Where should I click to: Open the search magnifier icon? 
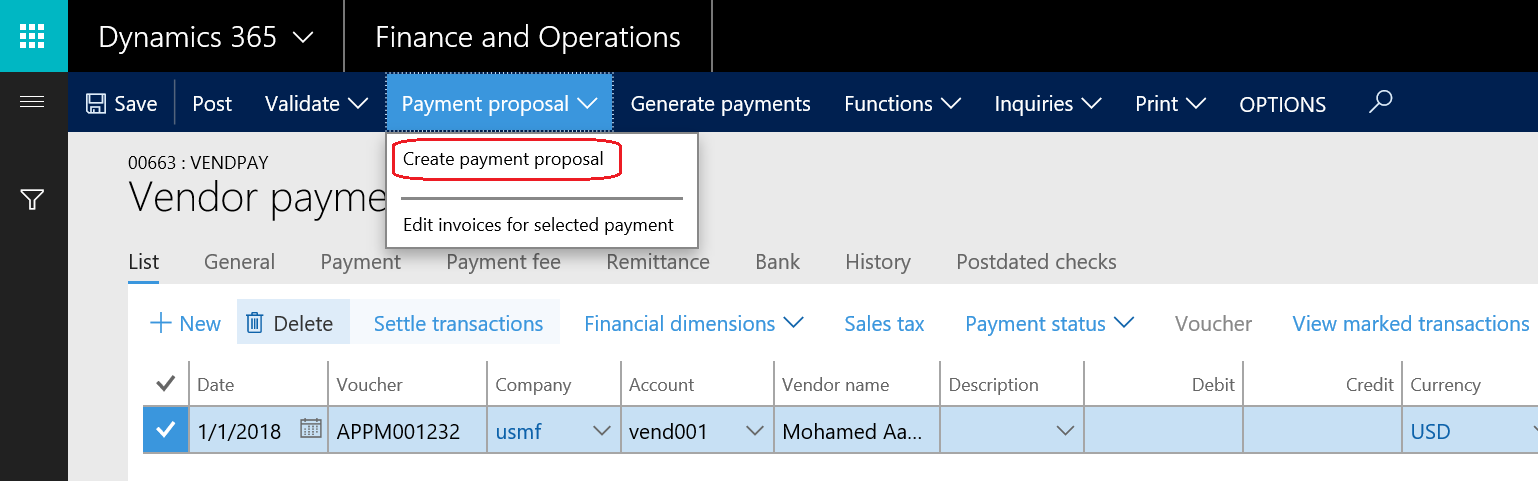click(1381, 102)
